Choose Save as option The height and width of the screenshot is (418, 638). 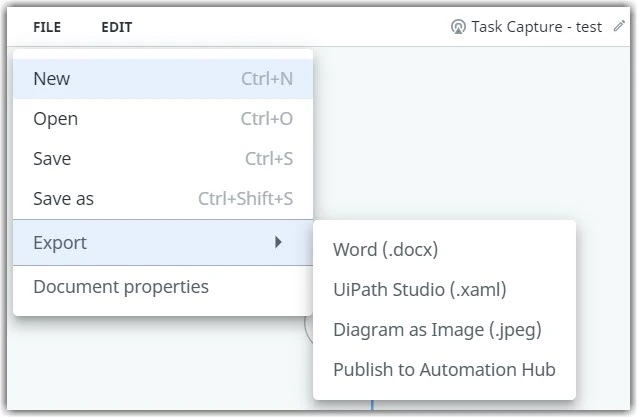pyautogui.click(x=163, y=199)
